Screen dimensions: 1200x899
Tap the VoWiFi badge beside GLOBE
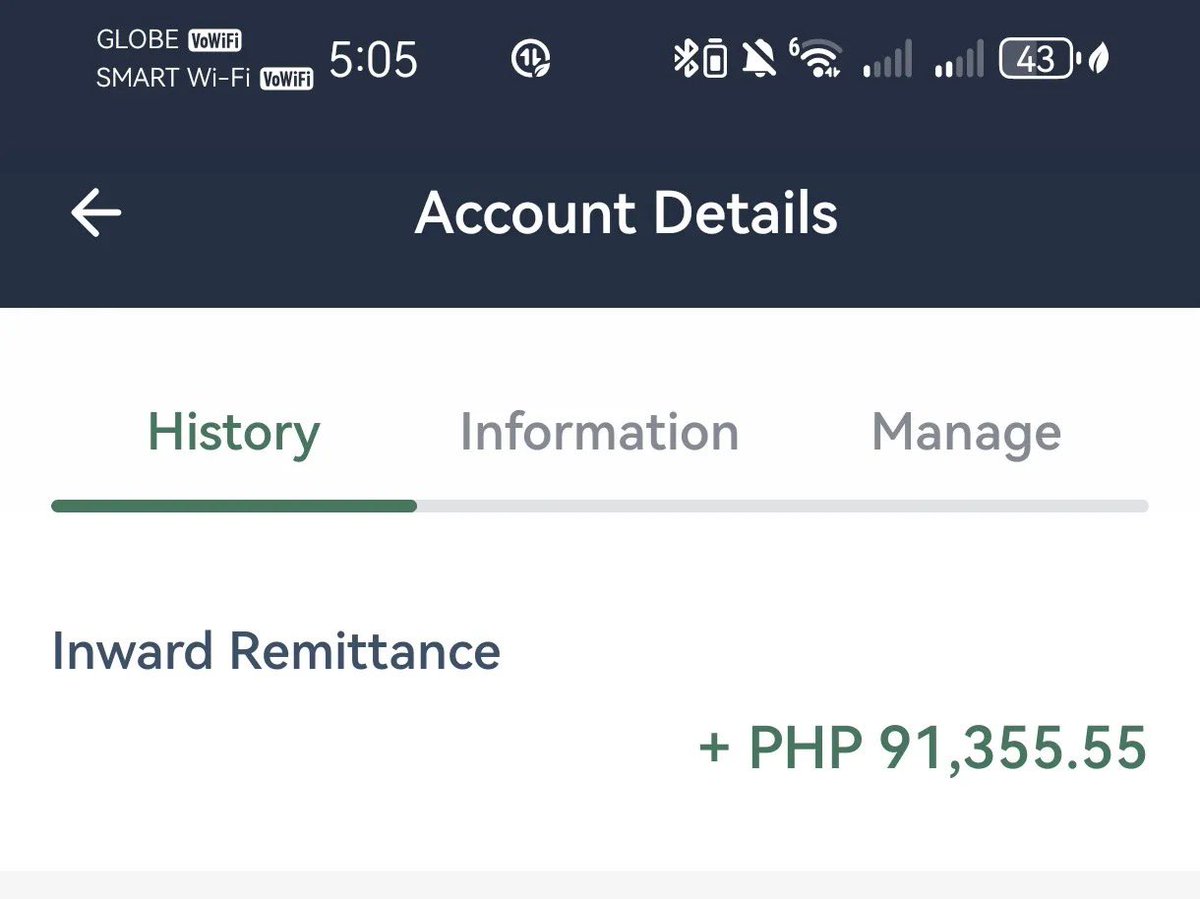215,40
